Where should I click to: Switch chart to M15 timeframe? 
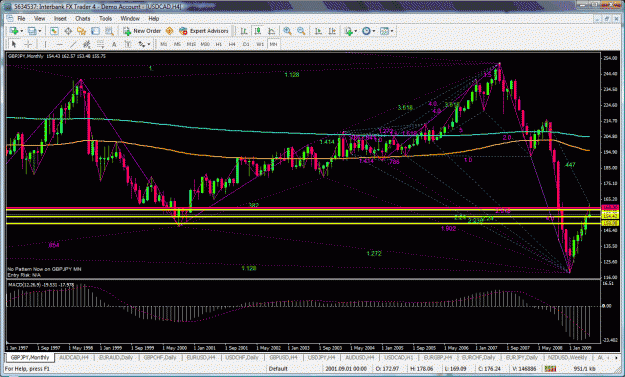[x=191, y=44]
